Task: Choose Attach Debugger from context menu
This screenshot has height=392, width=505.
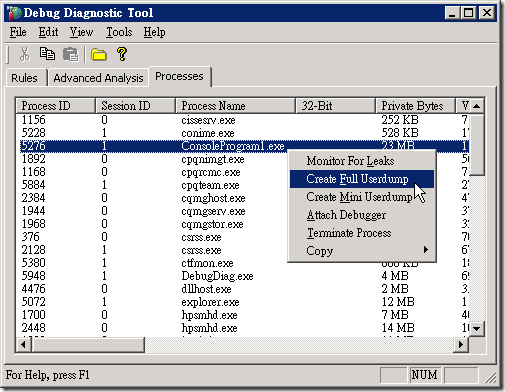Action: coord(362,215)
